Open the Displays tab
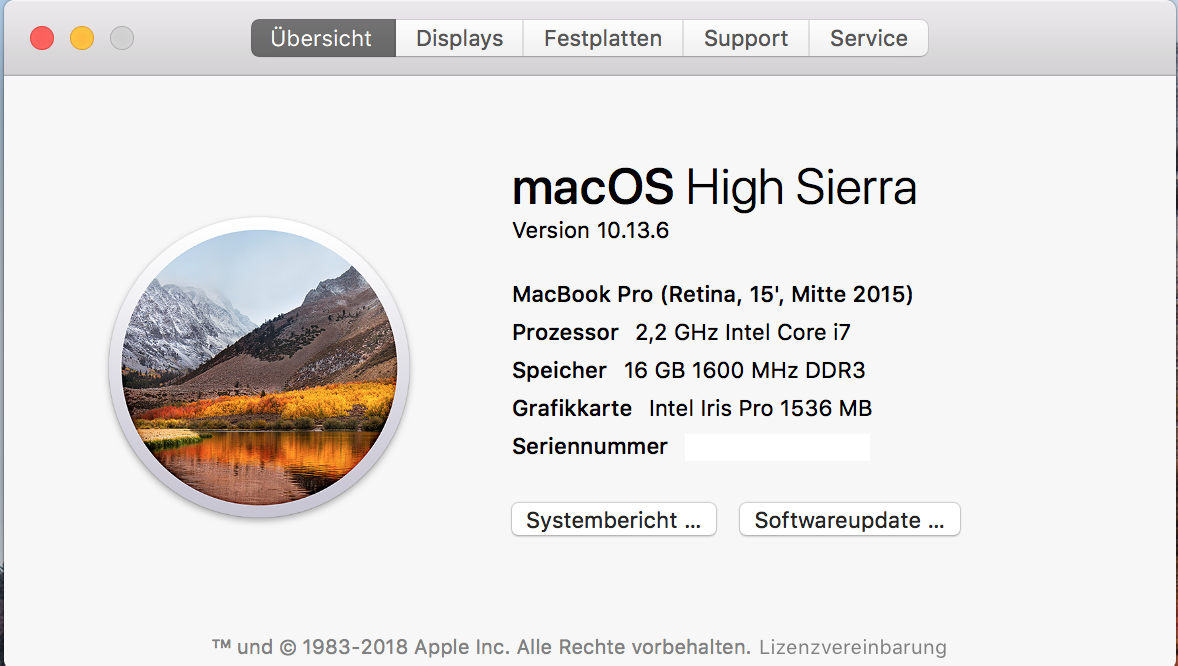The image size is (1178, 666). pyautogui.click(x=459, y=39)
